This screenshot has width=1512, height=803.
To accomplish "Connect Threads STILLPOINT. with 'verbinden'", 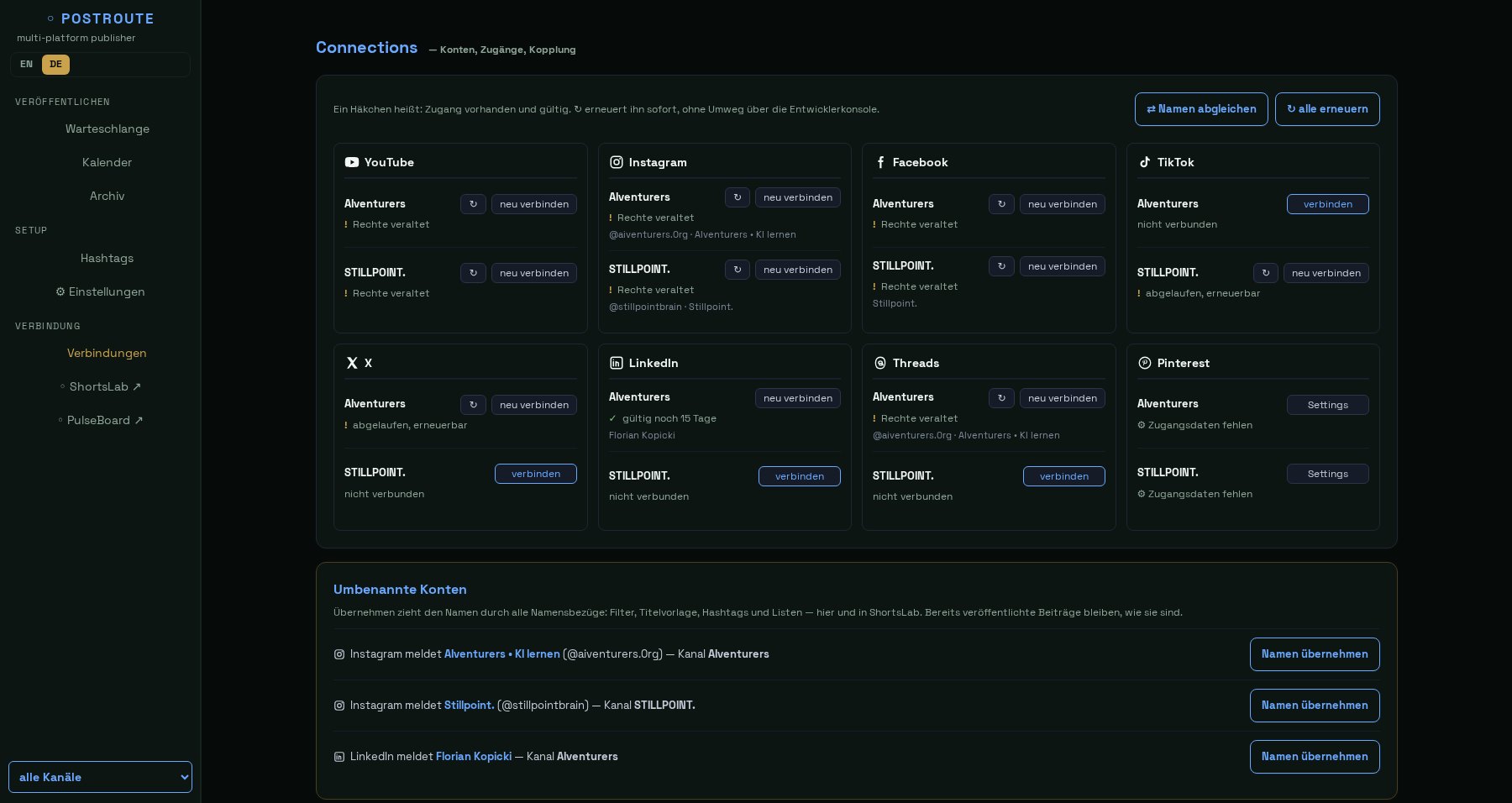I will tap(1064, 476).
